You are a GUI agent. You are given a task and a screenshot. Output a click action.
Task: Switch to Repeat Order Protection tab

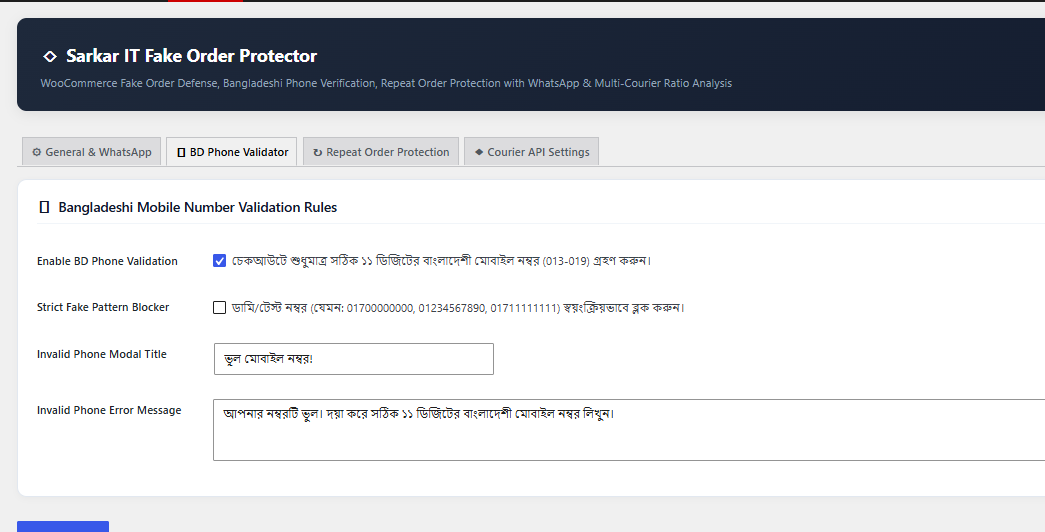[381, 152]
